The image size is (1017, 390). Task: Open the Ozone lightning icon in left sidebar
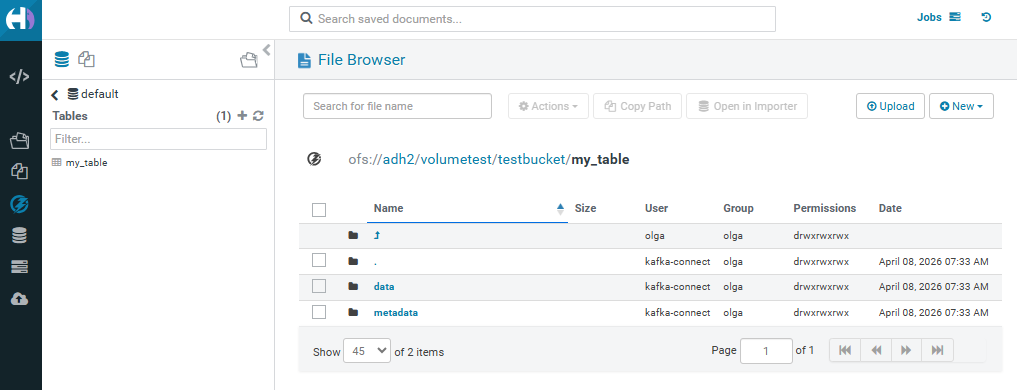pyautogui.click(x=19, y=204)
